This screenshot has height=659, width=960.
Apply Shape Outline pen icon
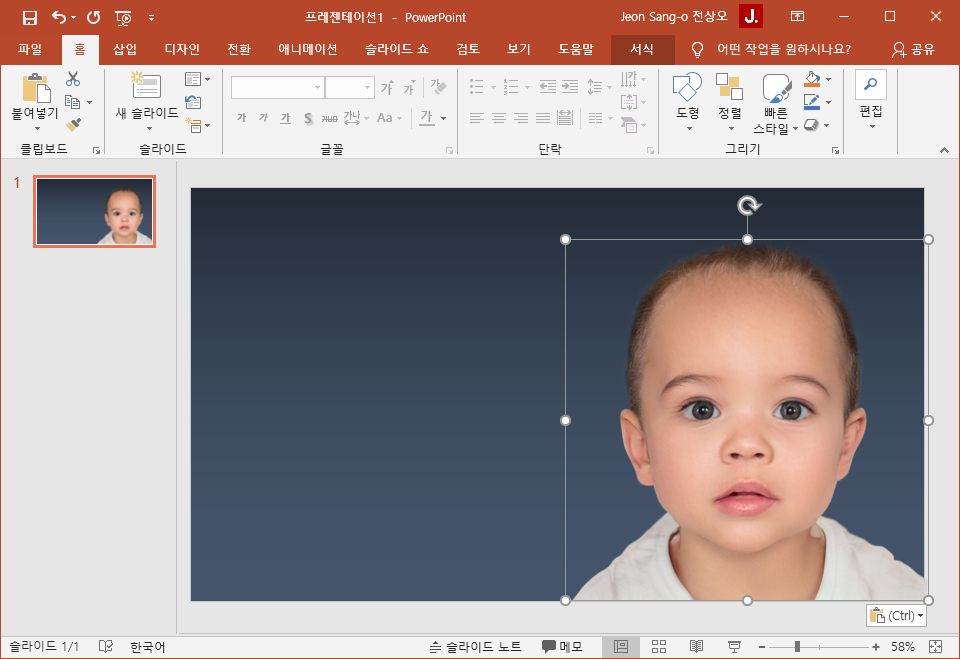(812, 102)
